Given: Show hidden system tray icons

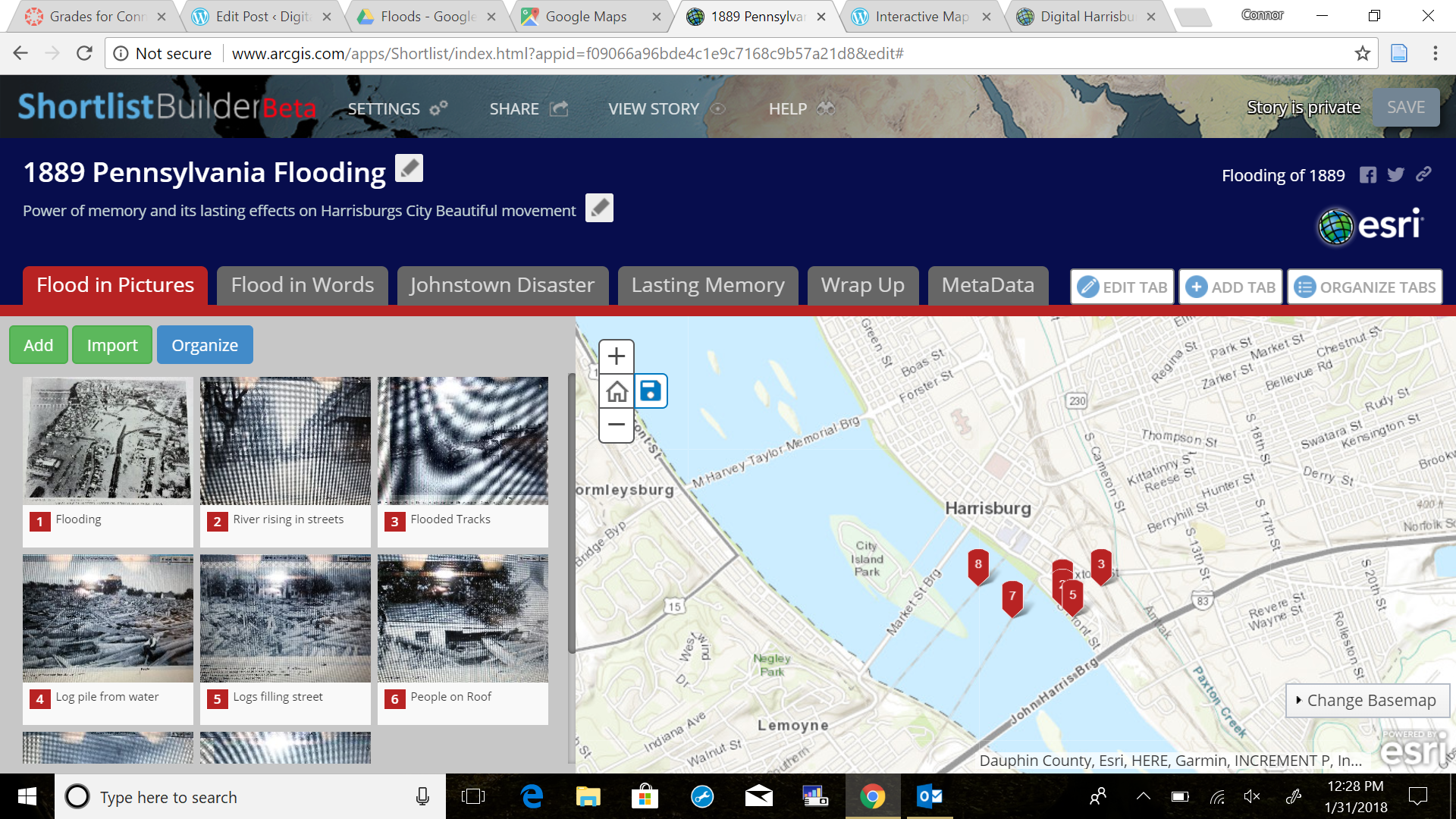Looking at the screenshot, I should [x=1143, y=796].
